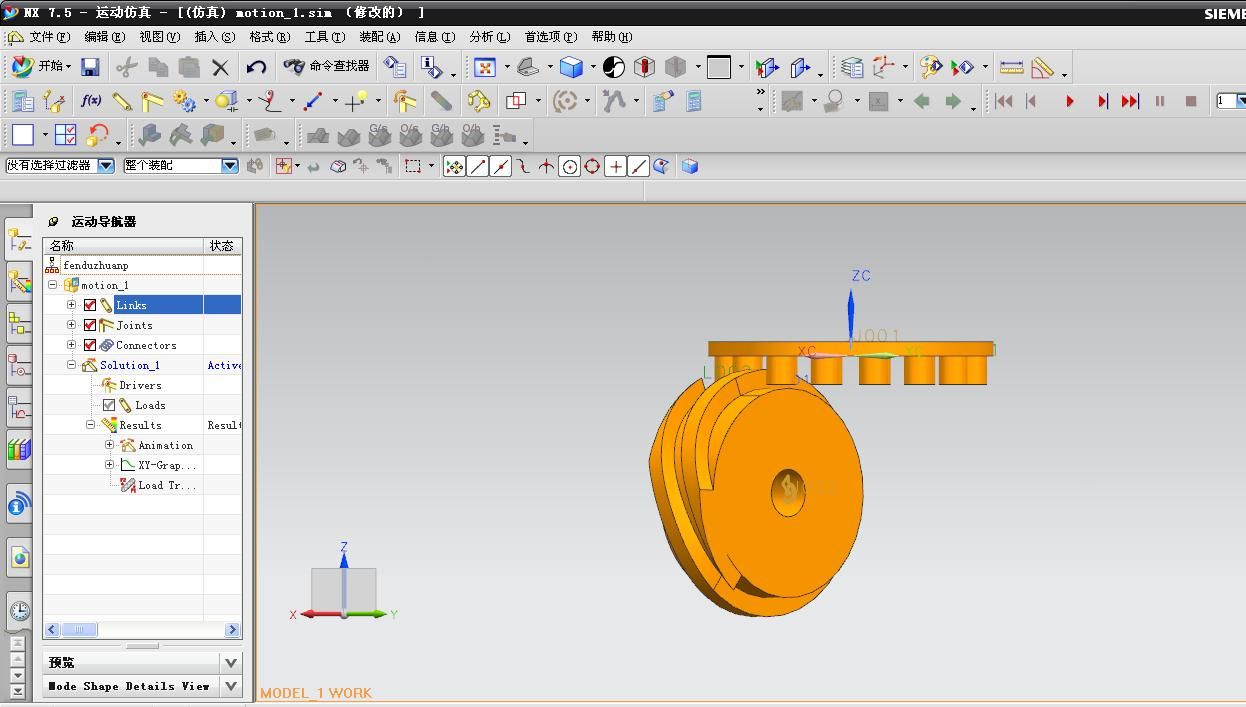Click the measure angle icon

(x=1043, y=67)
